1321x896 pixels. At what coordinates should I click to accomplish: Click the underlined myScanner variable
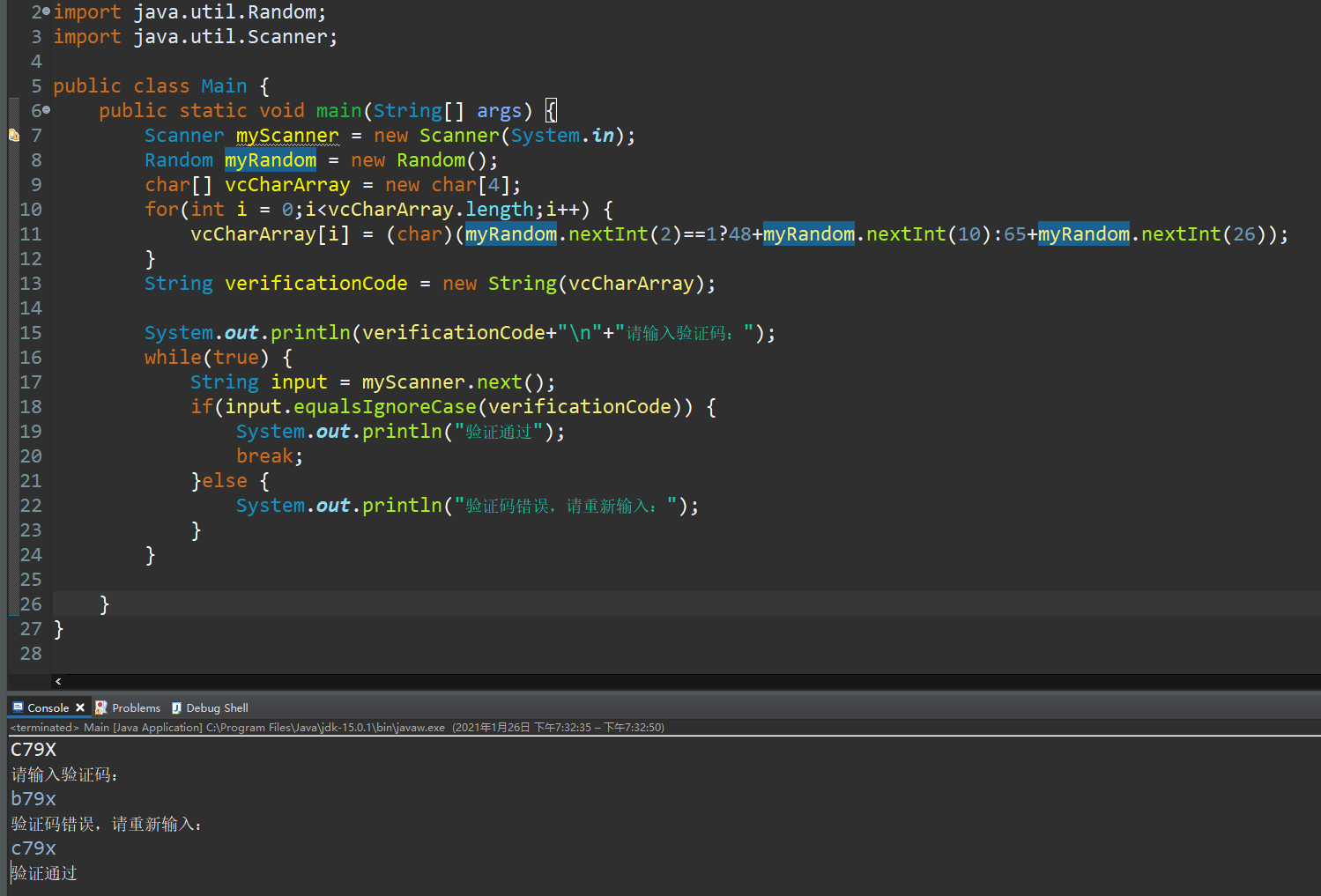pyautogui.click(x=287, y=136)
